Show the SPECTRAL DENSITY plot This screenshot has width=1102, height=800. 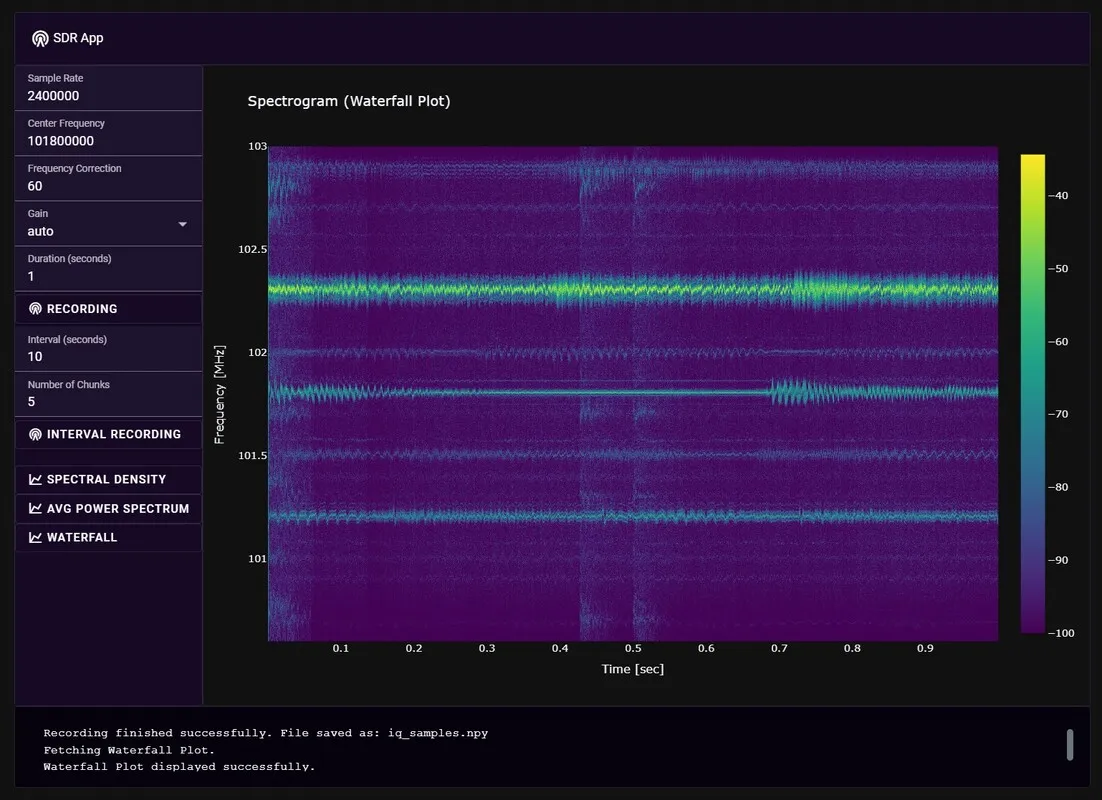coord(108,479)
